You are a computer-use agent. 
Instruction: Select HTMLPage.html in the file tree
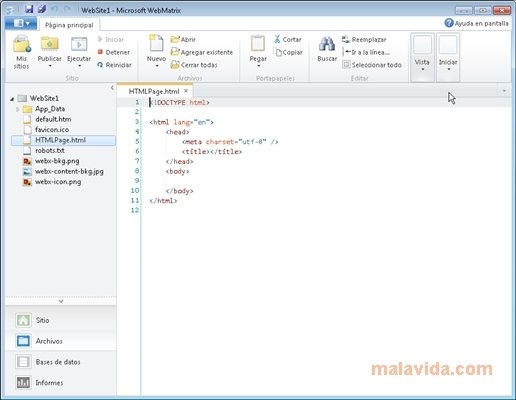point(63,140)
